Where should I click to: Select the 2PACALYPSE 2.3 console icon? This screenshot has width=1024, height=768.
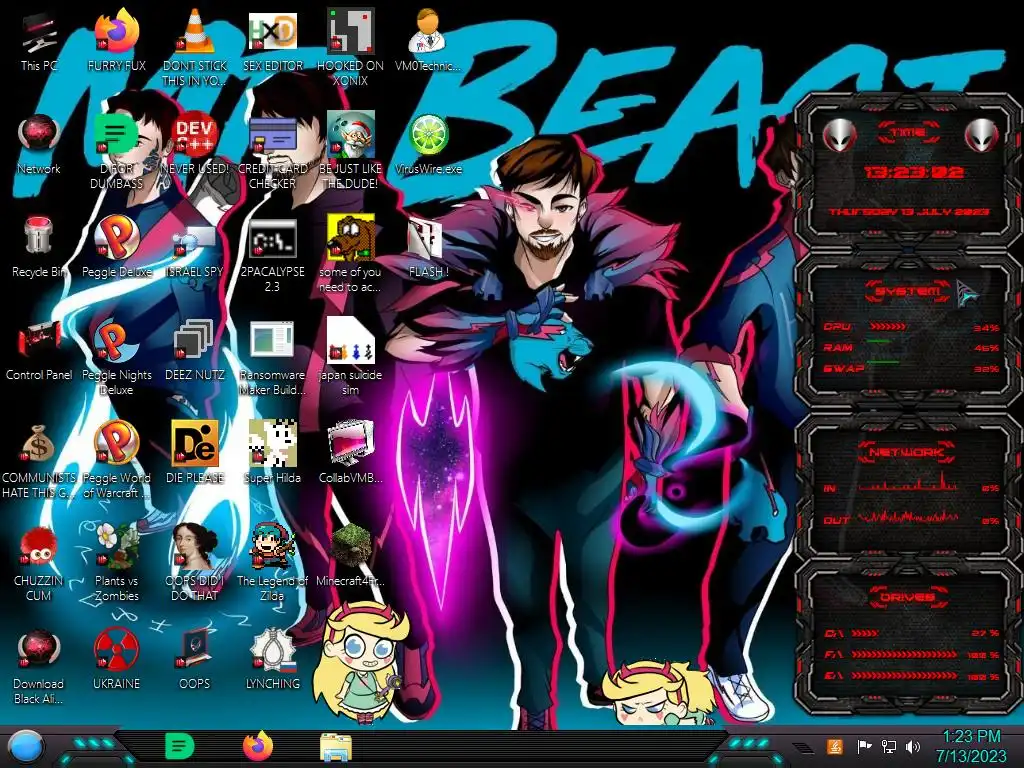[x=272, y=255]
